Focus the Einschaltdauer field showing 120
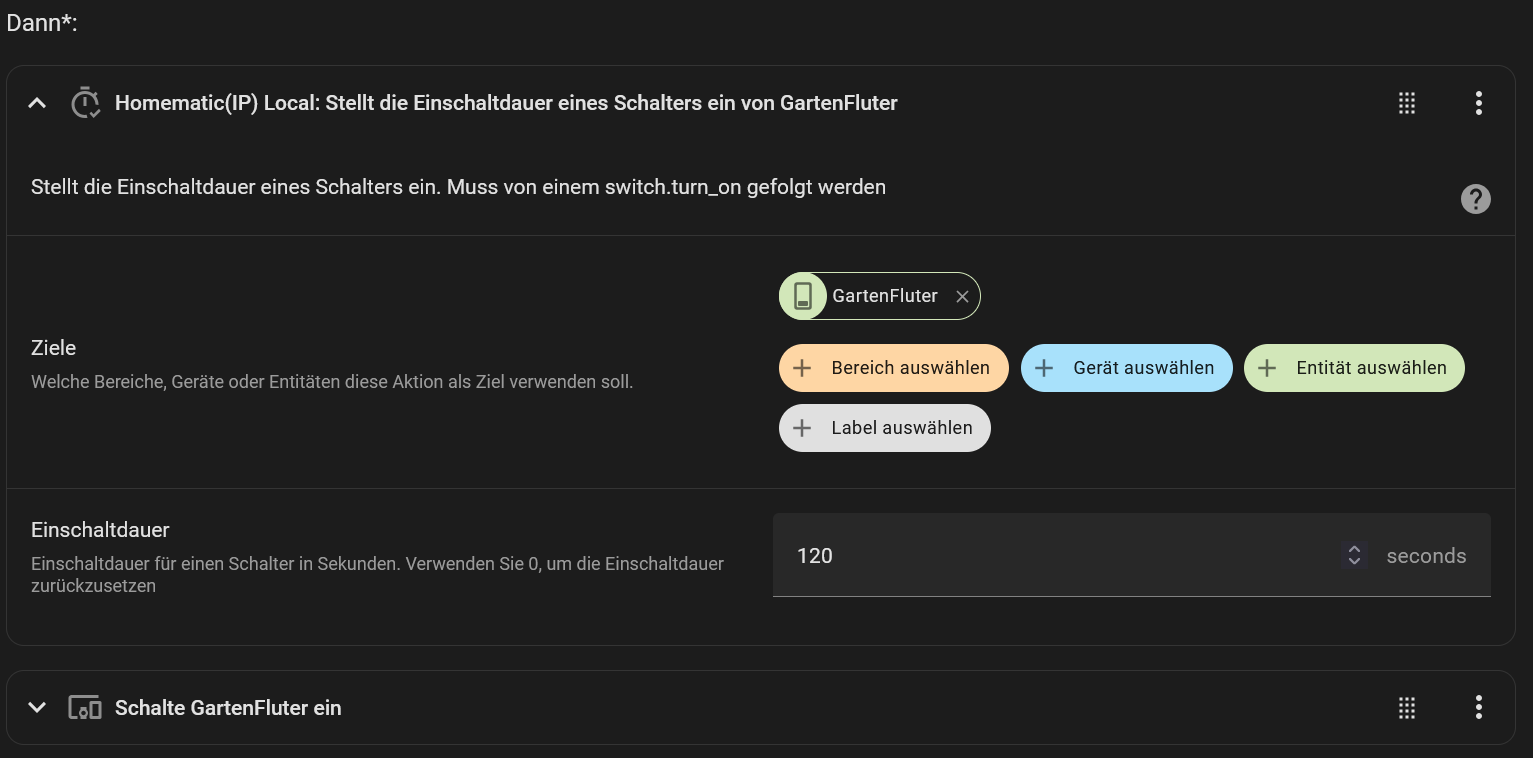The image size is (1533, 758). click(1050, 556)
